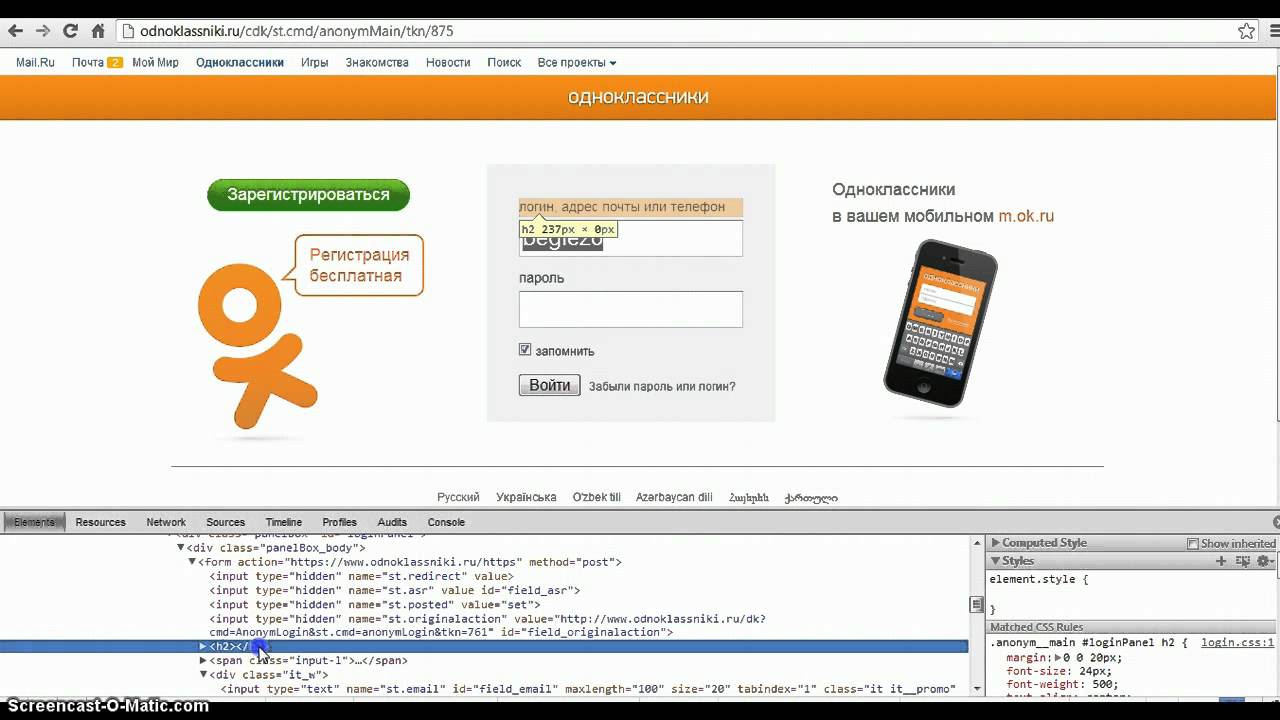Click the Mail.Ru link
This screenshot has width=1280, height=720.
pos(35,62)
